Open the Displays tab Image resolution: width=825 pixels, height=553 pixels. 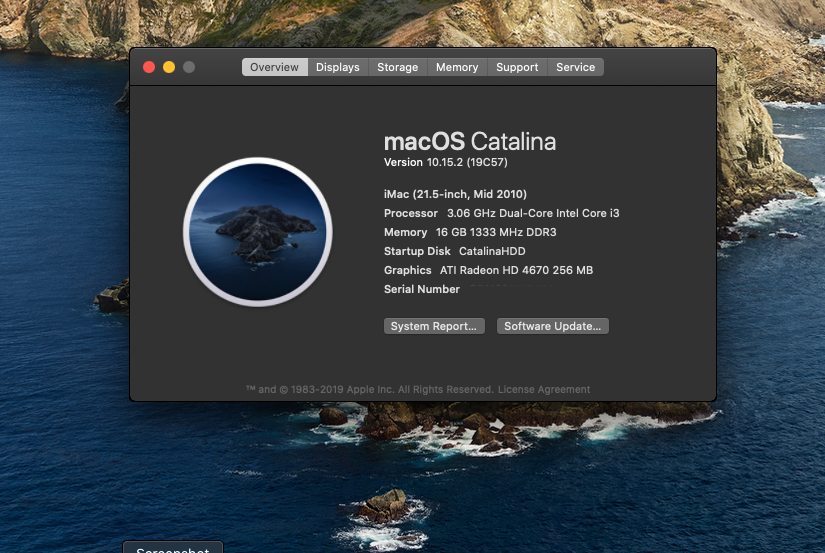point(338,67)
